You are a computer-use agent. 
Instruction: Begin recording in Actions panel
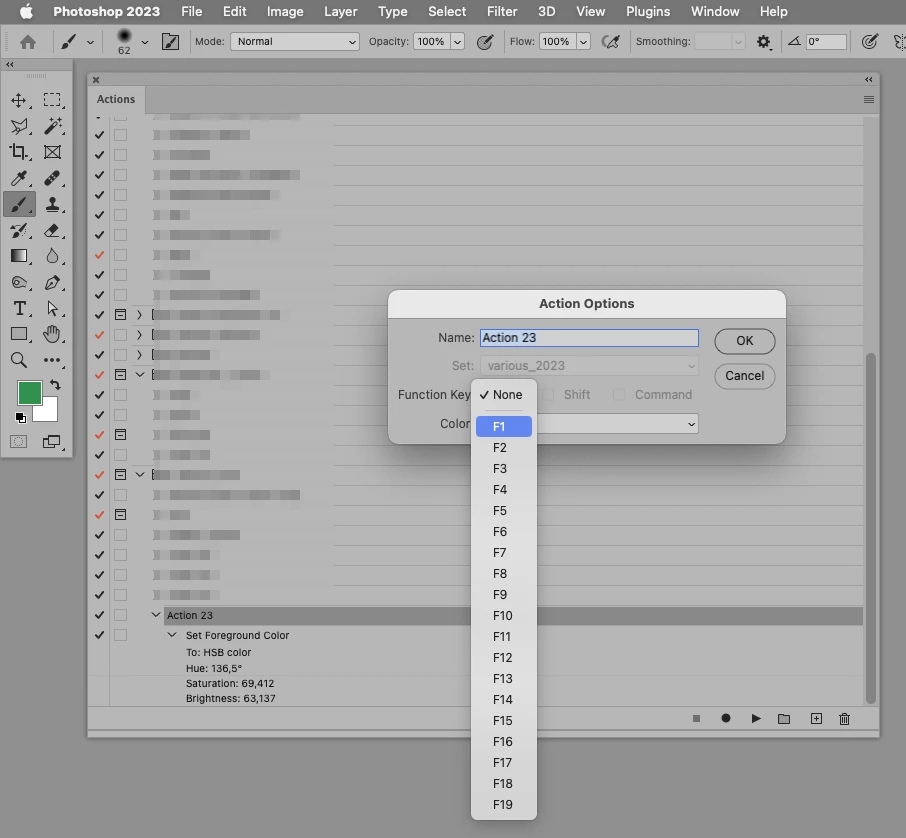(726, 718)
